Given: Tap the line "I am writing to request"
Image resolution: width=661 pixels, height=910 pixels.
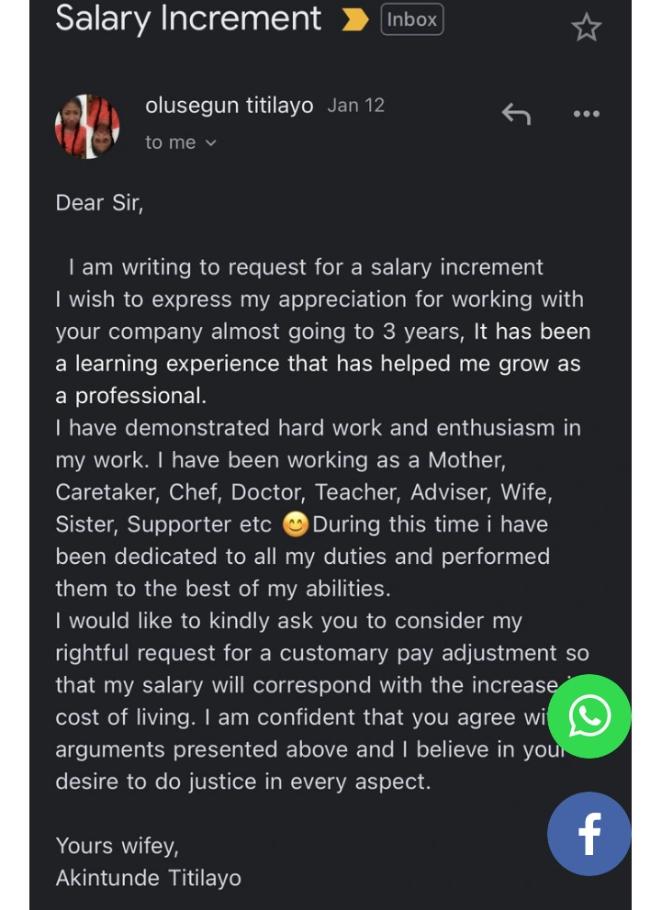Looking at the screenshot, I should 305,267.
